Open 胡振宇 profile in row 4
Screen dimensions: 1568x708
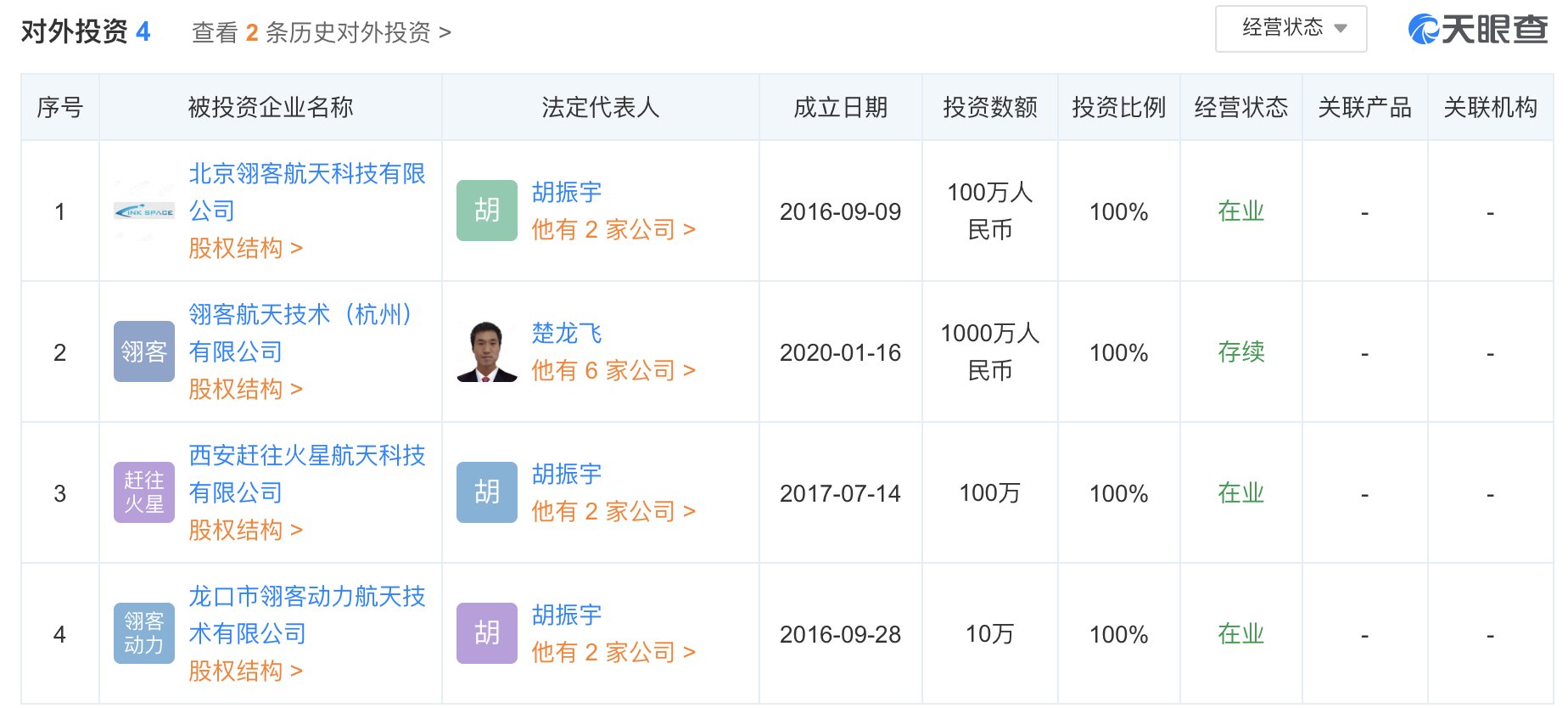point(567,615)
